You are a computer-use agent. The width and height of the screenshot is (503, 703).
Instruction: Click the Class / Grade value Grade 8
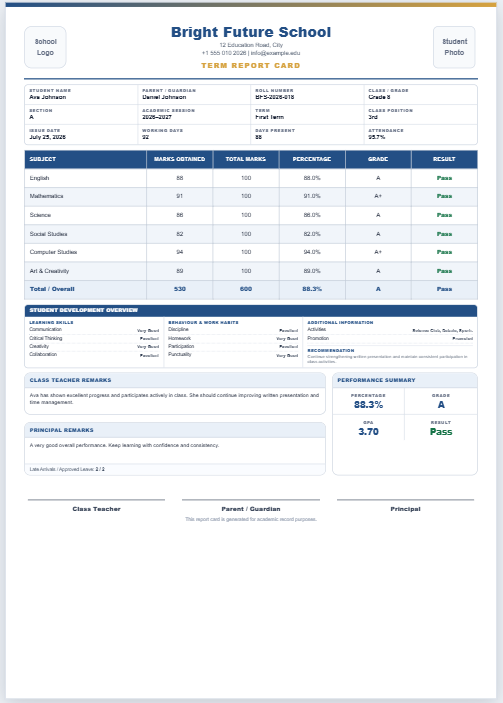pos(379,97)
